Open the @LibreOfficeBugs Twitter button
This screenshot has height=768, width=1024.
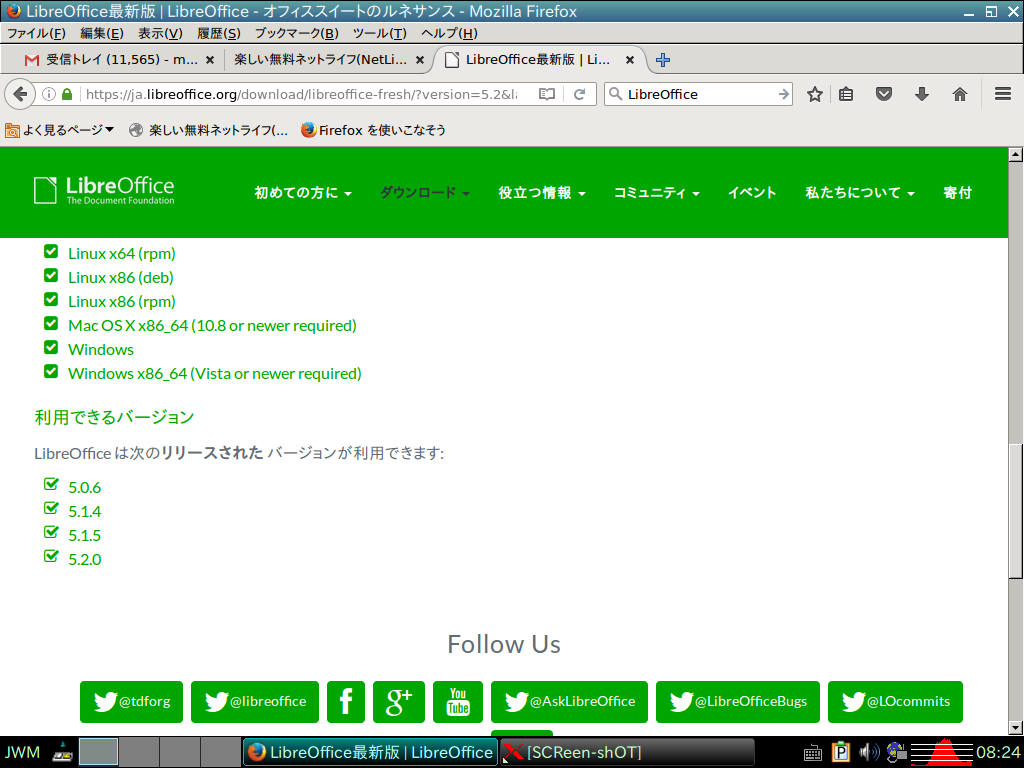pos(737,701)
